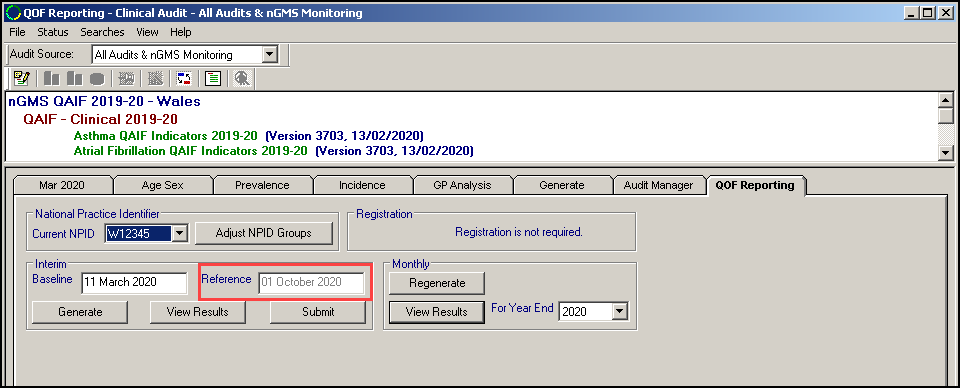Click the green lined list toolbar icon
Screen dimensions: 960x388
tap(212, 78)
